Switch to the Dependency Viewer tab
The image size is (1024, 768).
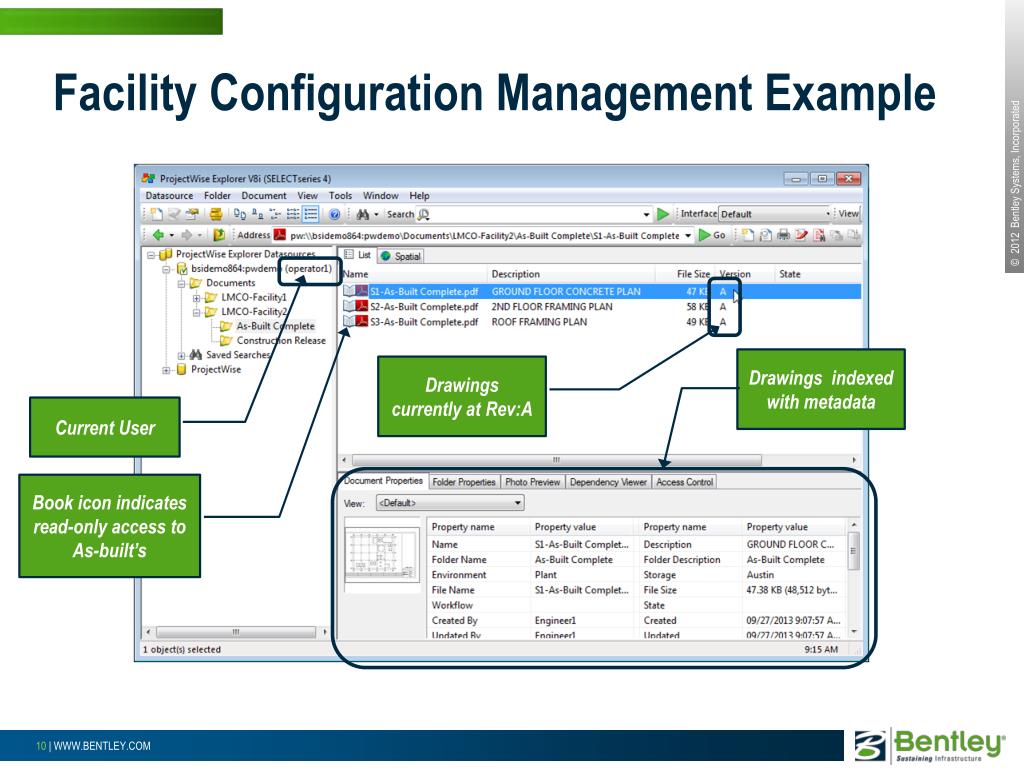pyautogui.click(x=608, y=482)
